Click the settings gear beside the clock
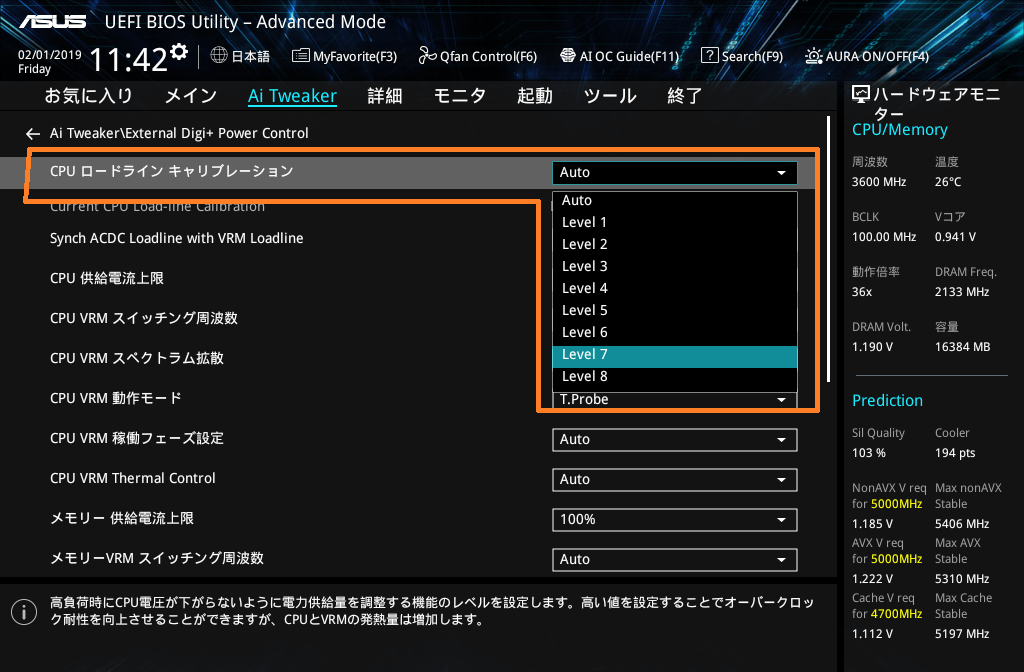 pyautogui.click(x=179, y=52)
